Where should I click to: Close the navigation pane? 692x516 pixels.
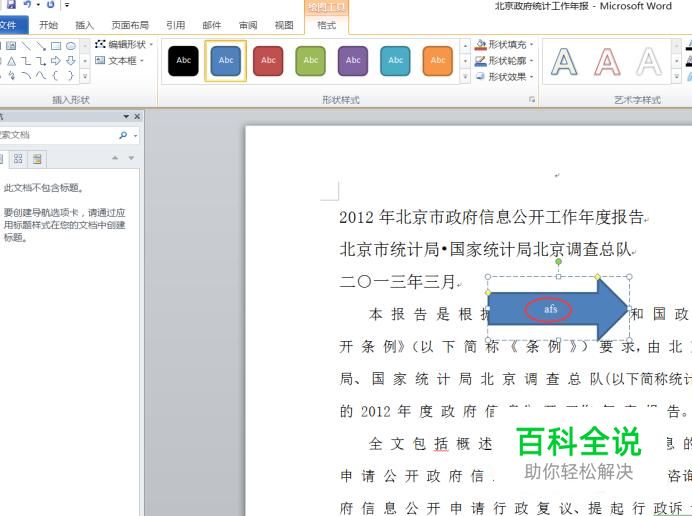137,117
